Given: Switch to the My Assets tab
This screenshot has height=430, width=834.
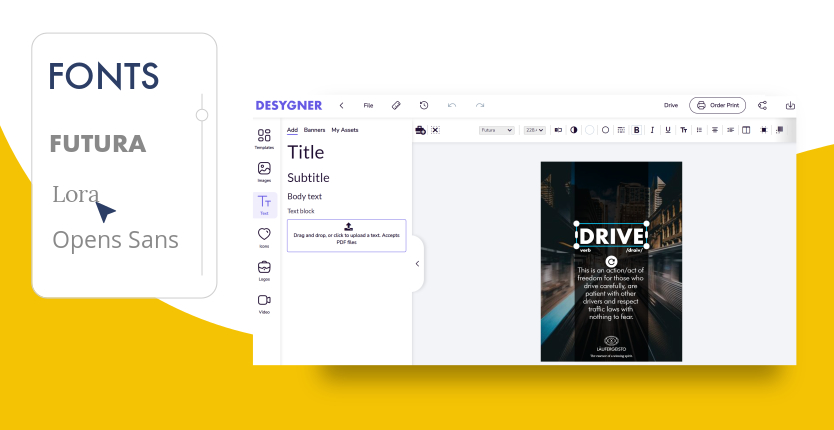Looking at the screenshot, I should point(345,130).
